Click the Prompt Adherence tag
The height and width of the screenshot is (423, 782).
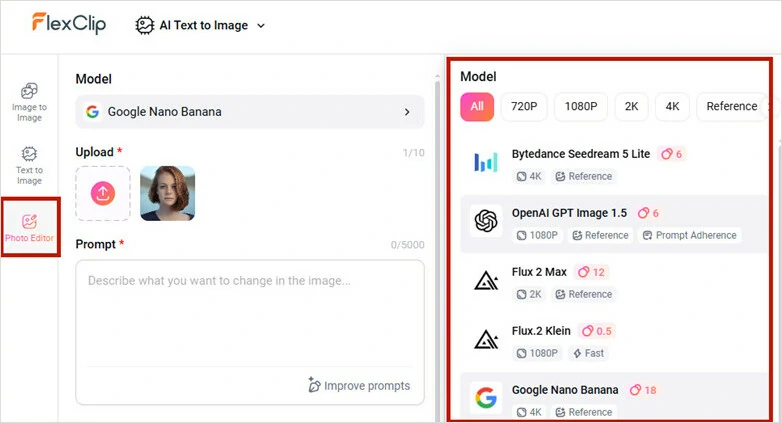tap(689, 235)
